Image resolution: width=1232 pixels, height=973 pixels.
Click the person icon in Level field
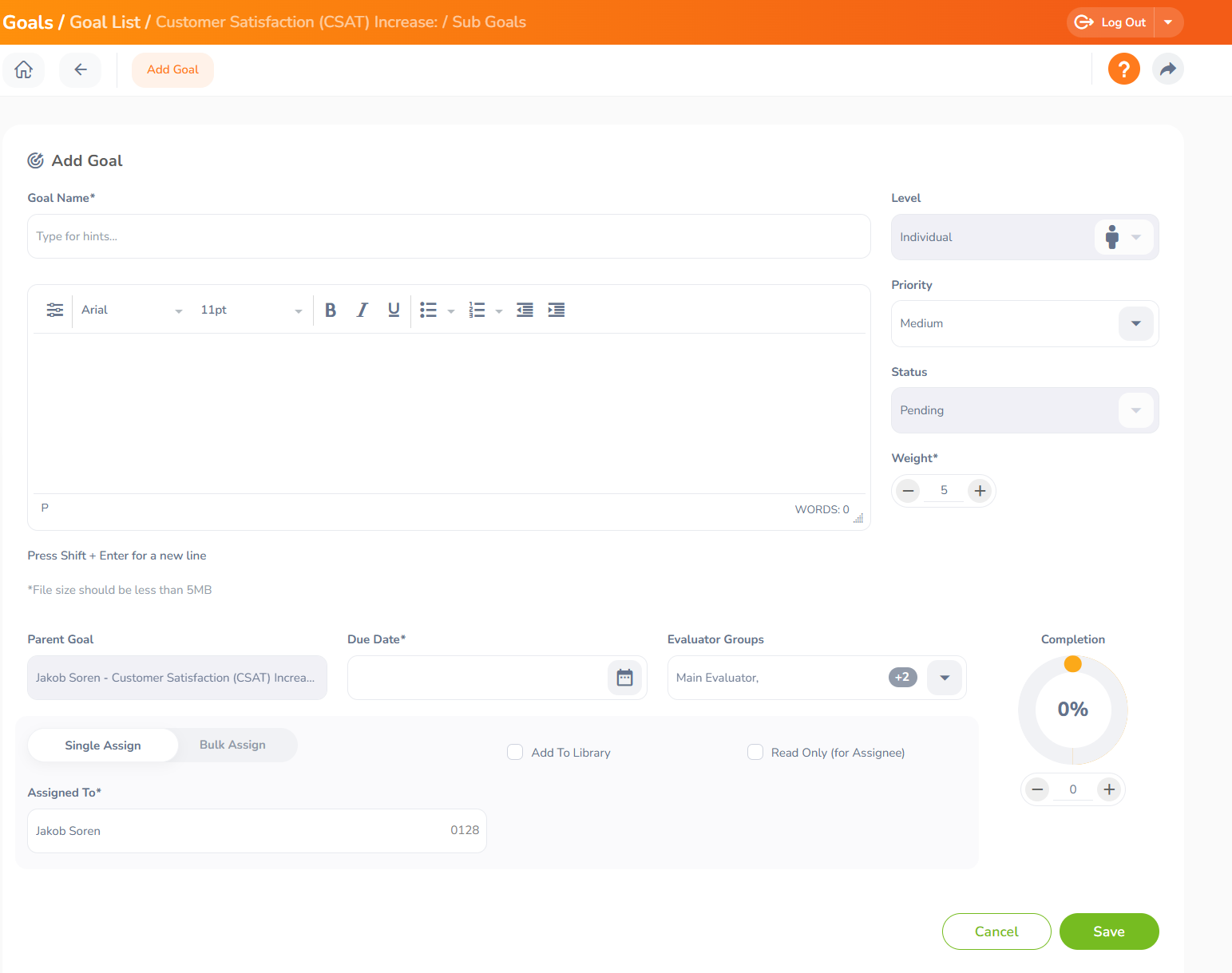1111,237
